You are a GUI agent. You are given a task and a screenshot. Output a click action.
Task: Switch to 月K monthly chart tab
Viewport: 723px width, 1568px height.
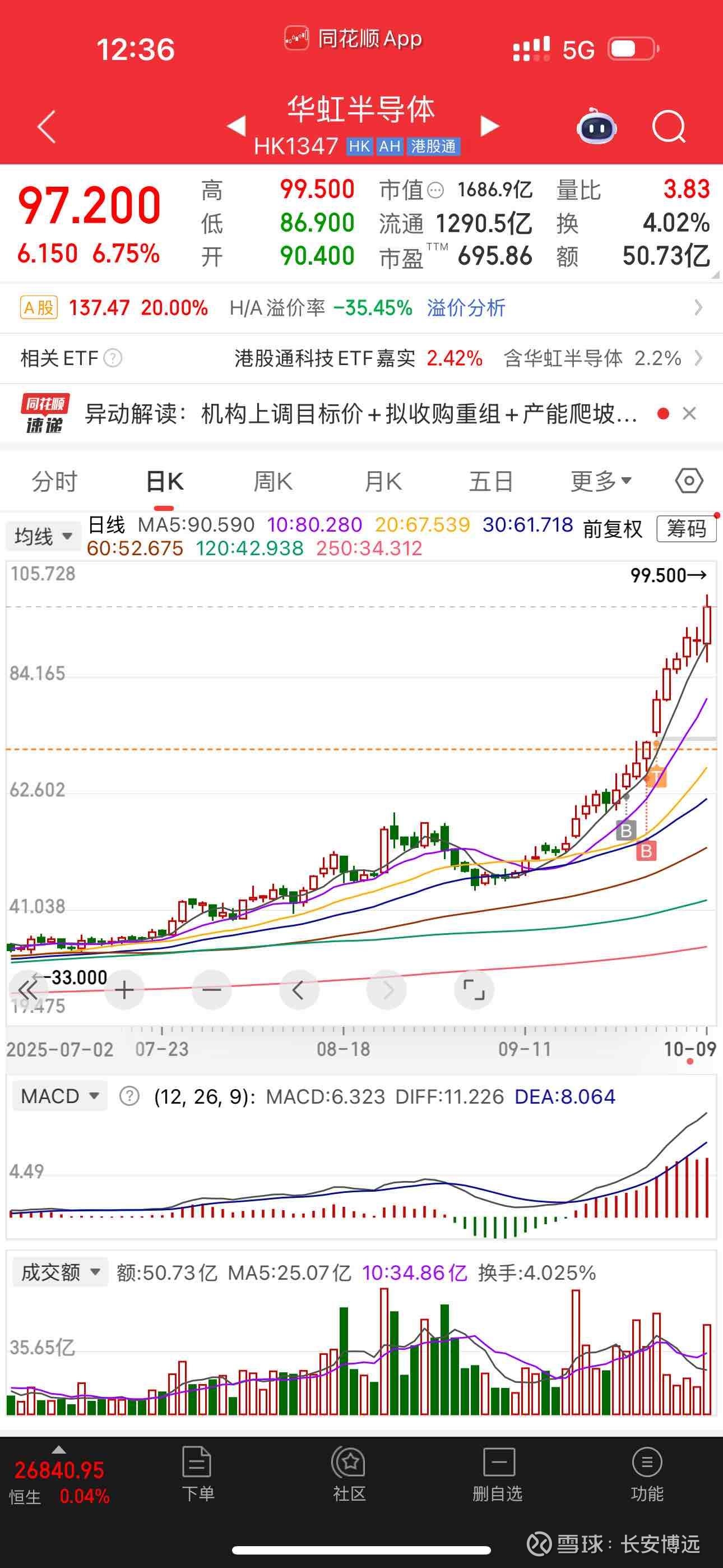383,482
